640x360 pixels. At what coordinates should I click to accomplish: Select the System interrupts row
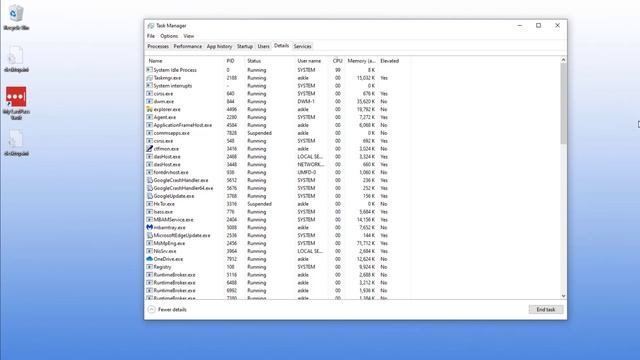click(x=278, y=86)
